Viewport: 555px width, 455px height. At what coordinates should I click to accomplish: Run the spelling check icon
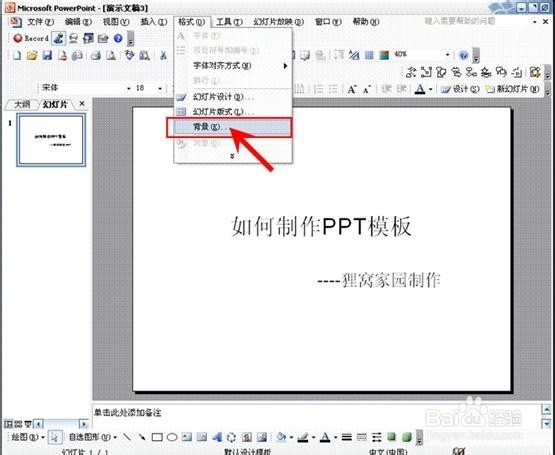(x=130, y=55)
